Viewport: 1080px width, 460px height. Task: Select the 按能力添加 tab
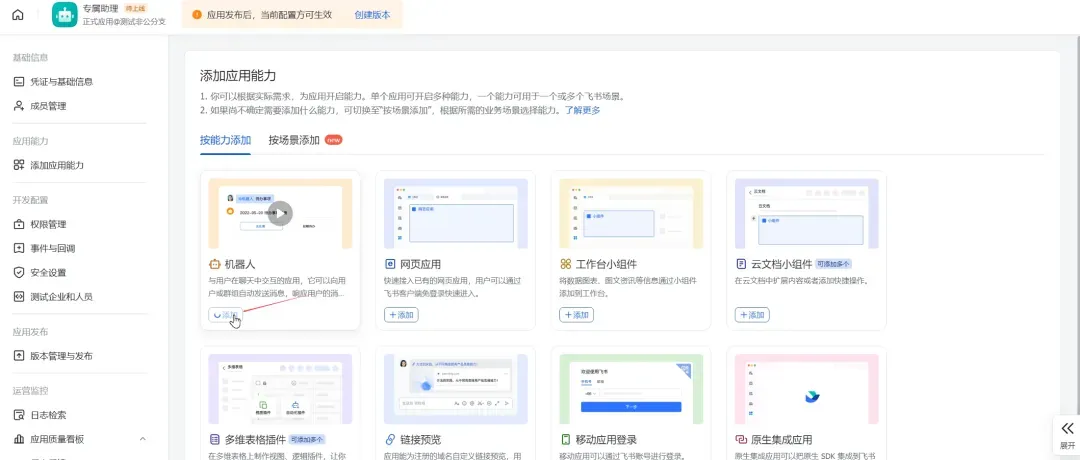225,140
